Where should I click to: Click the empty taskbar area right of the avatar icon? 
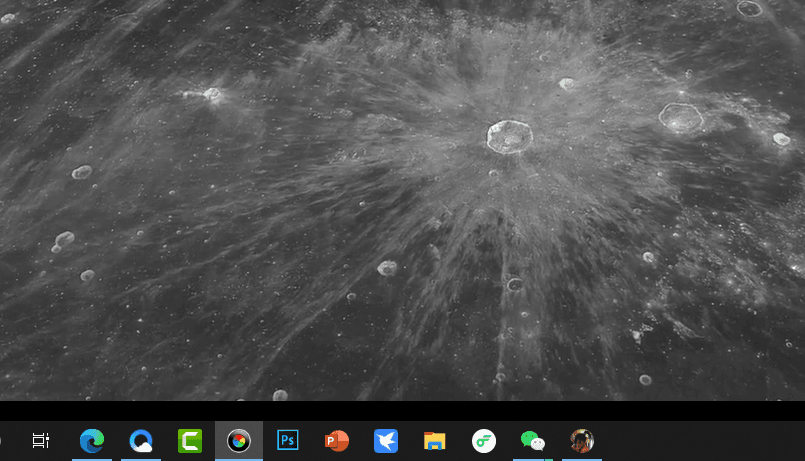(x=703, y=440)
